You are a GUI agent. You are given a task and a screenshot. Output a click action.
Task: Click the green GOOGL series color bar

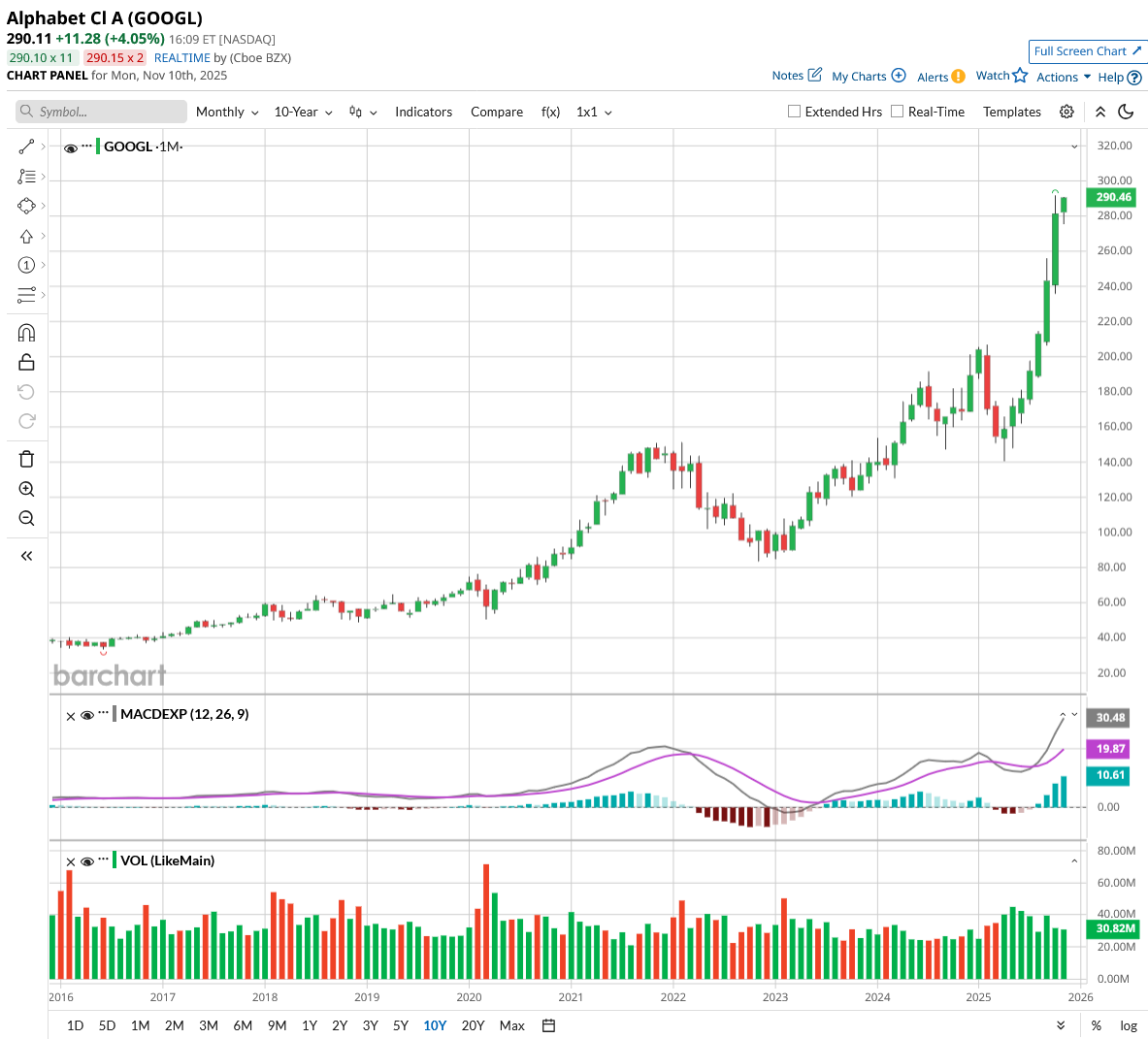pyautogui.click(x=98, y=146)
